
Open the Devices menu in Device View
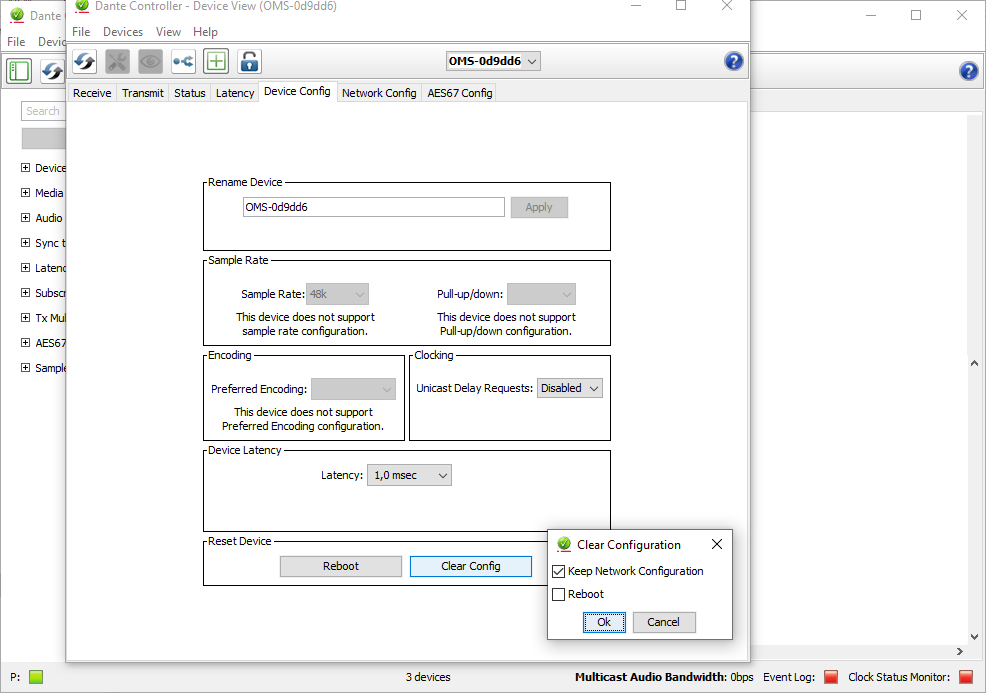tap(123, 32)
